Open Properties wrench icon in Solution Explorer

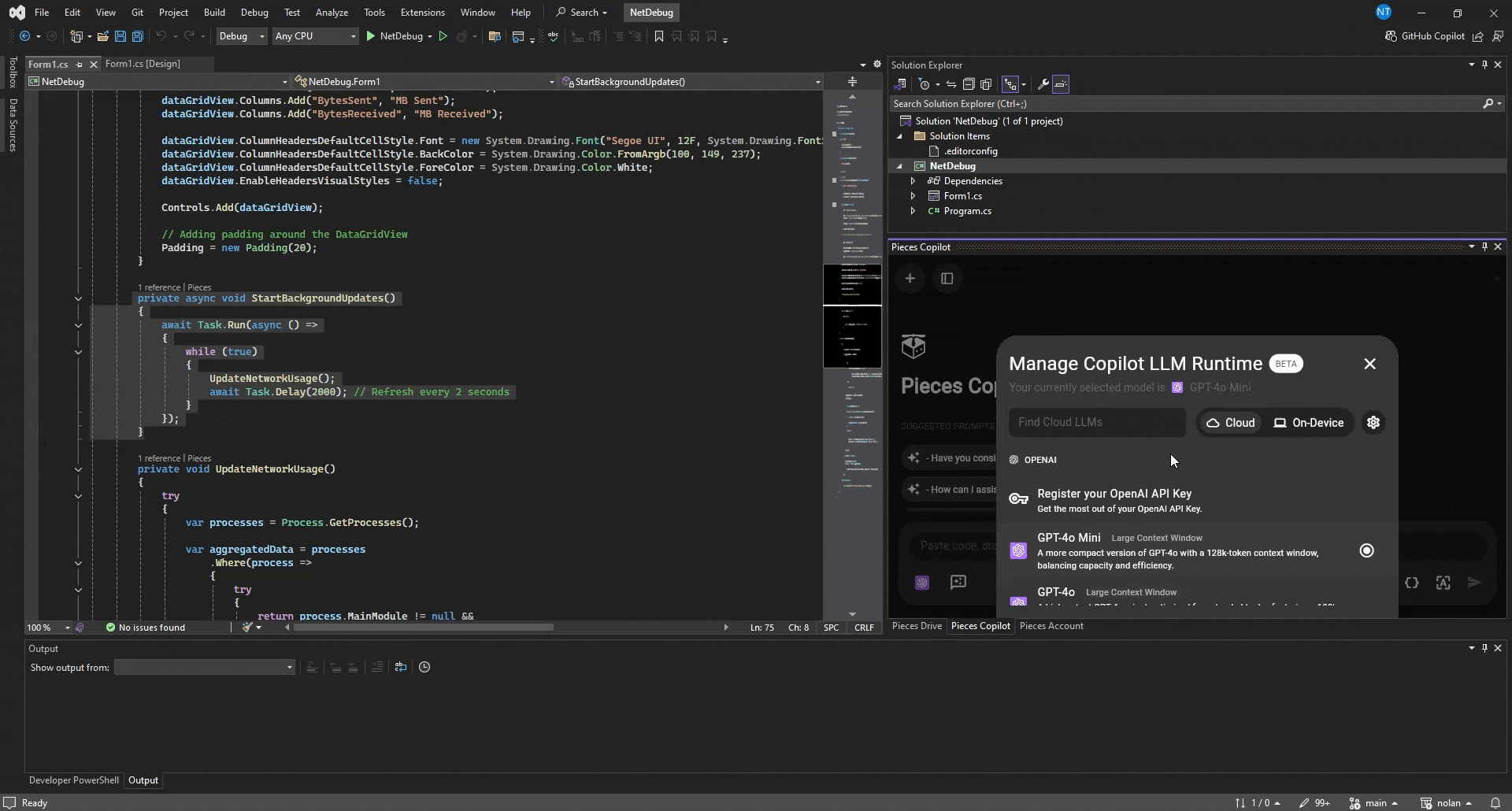click(1043, 84)
